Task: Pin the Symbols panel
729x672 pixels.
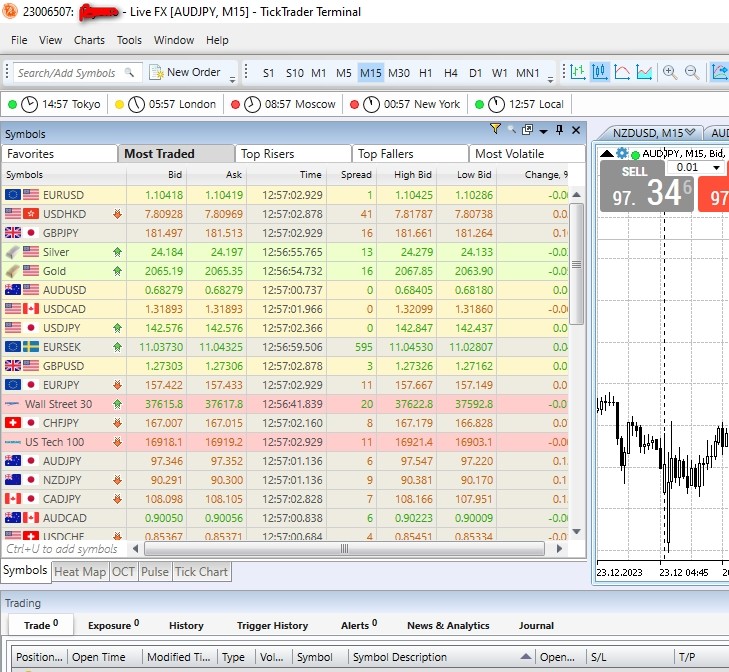Action: click(559, 130)
